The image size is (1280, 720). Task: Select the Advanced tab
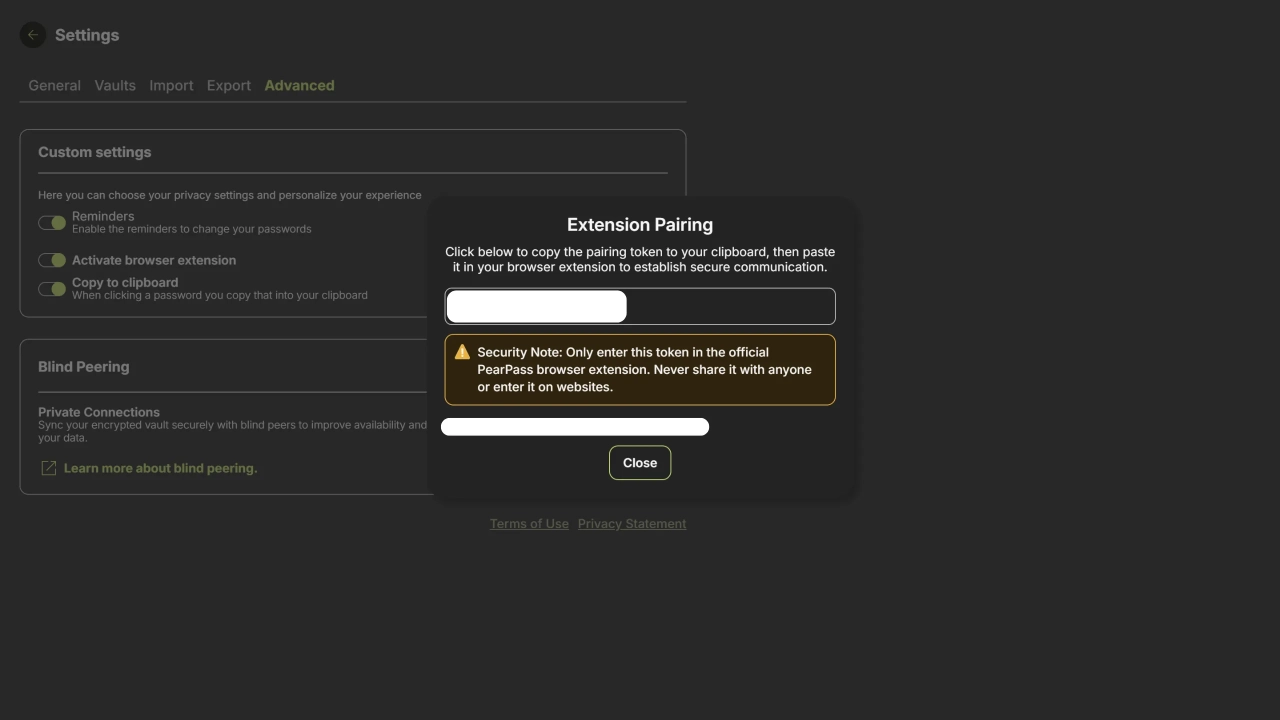click(x=299, y=86)
